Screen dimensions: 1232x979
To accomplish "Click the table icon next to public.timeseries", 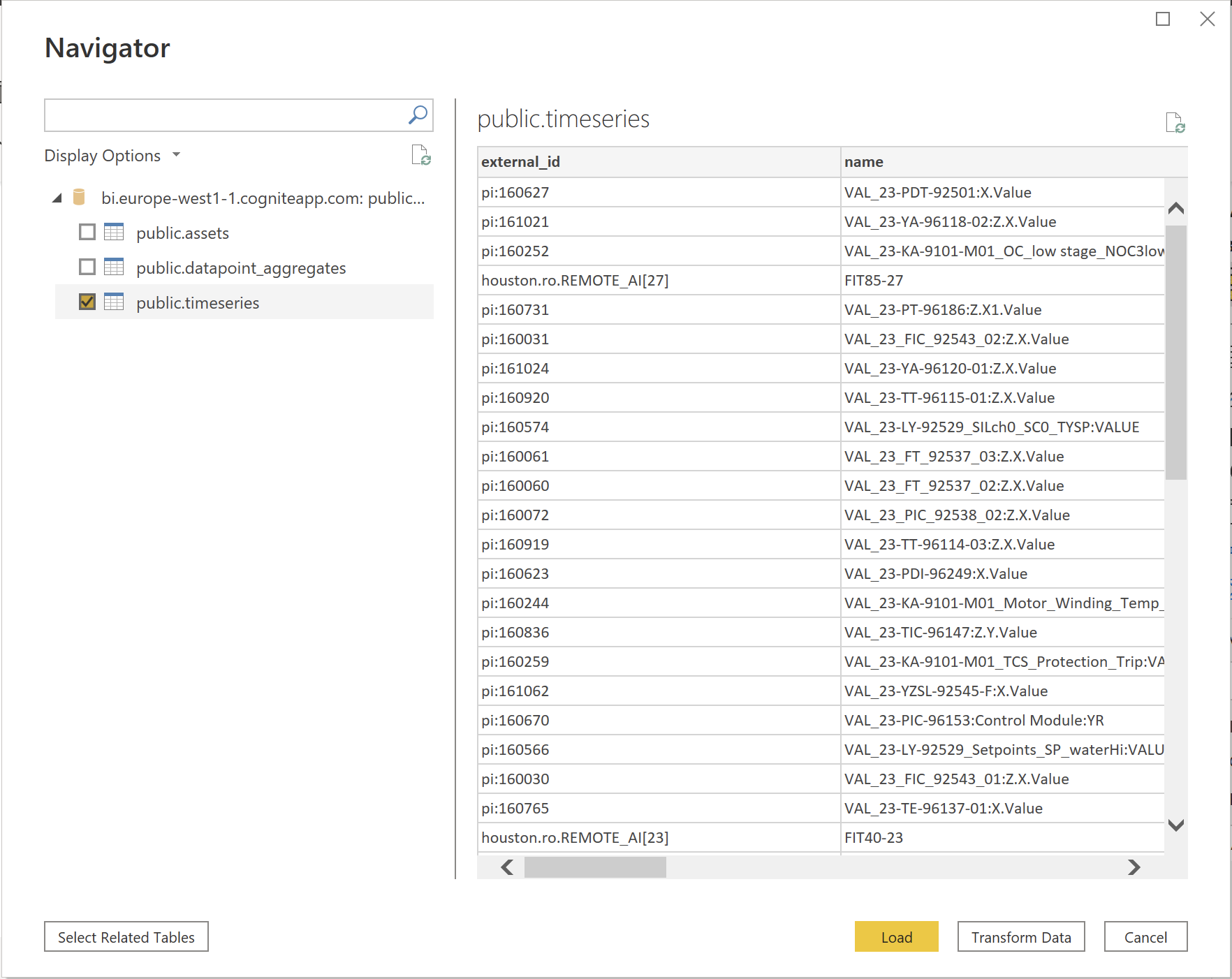I will [114, 302].
